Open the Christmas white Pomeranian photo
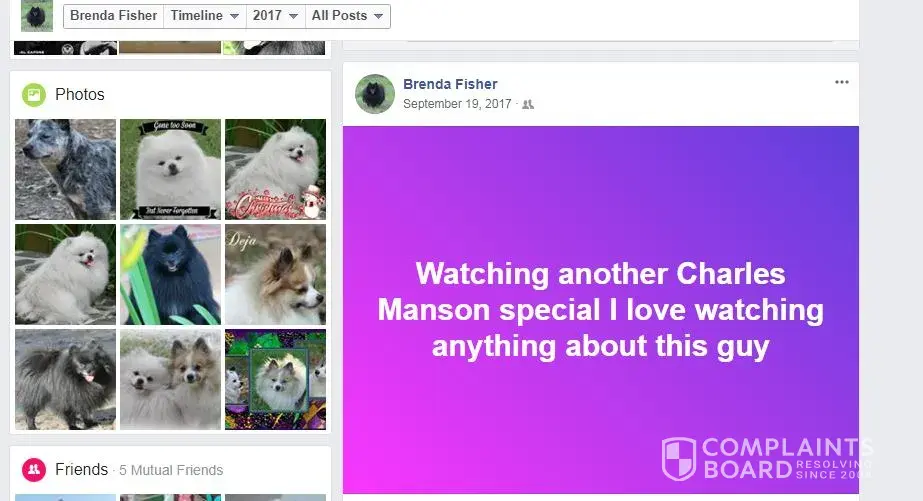 pos(275,170)
